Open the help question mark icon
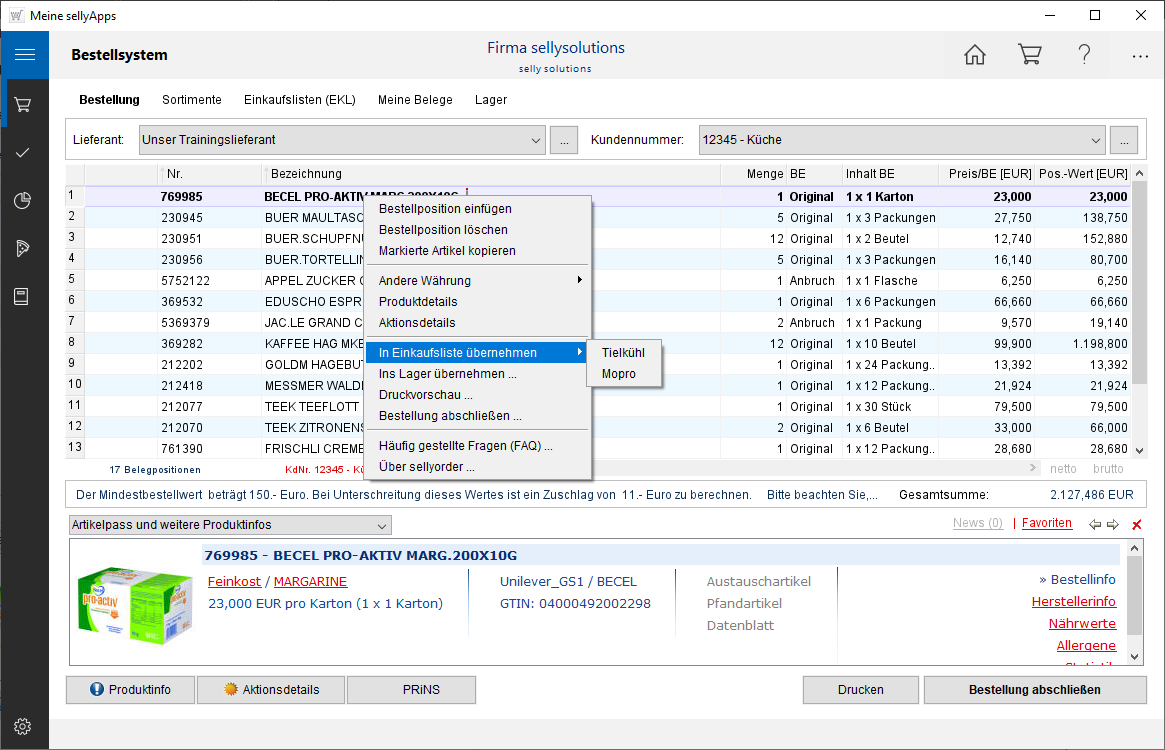1165x750 pixels. [1084, 55]
